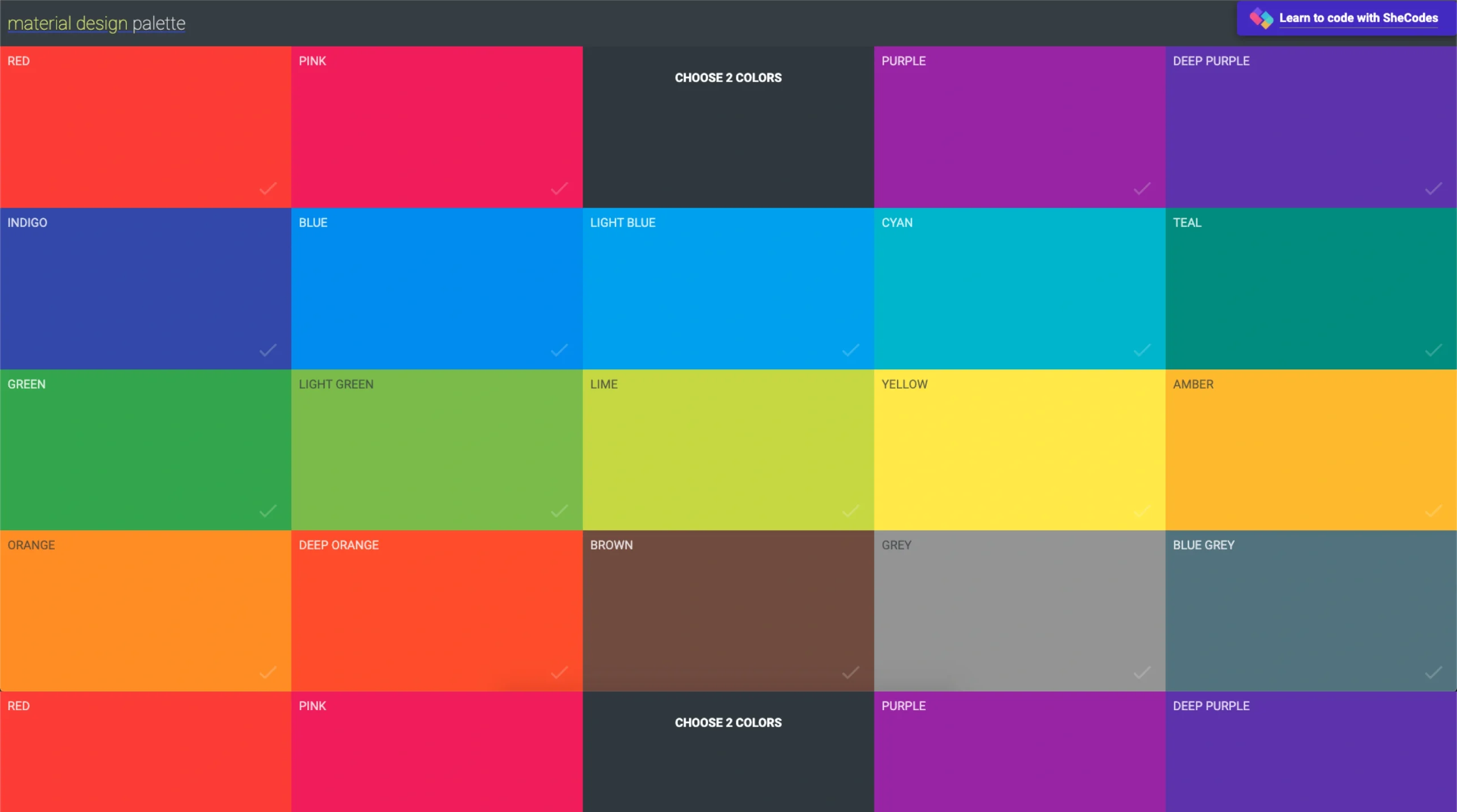
Task: Choose the Teal color swatch
Action: pyautogui.click(x=1311, y=288)
